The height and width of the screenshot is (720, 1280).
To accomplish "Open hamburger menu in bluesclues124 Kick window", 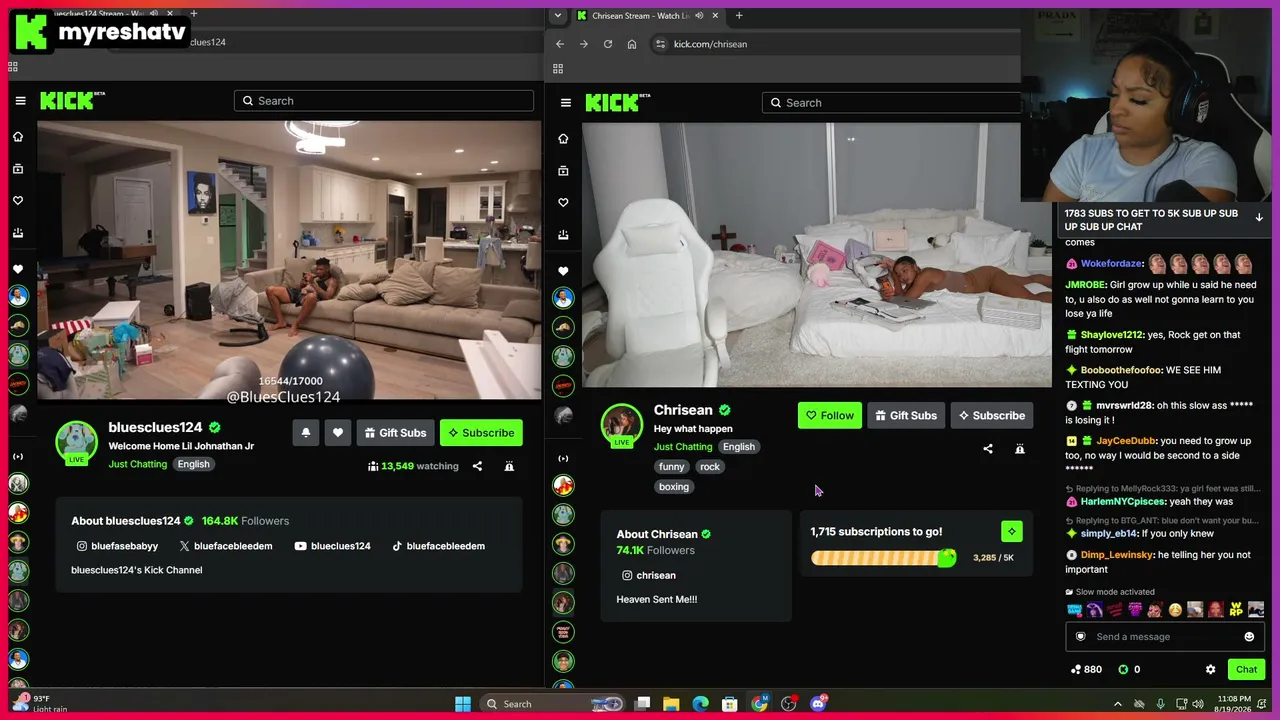I will [20, 101].
